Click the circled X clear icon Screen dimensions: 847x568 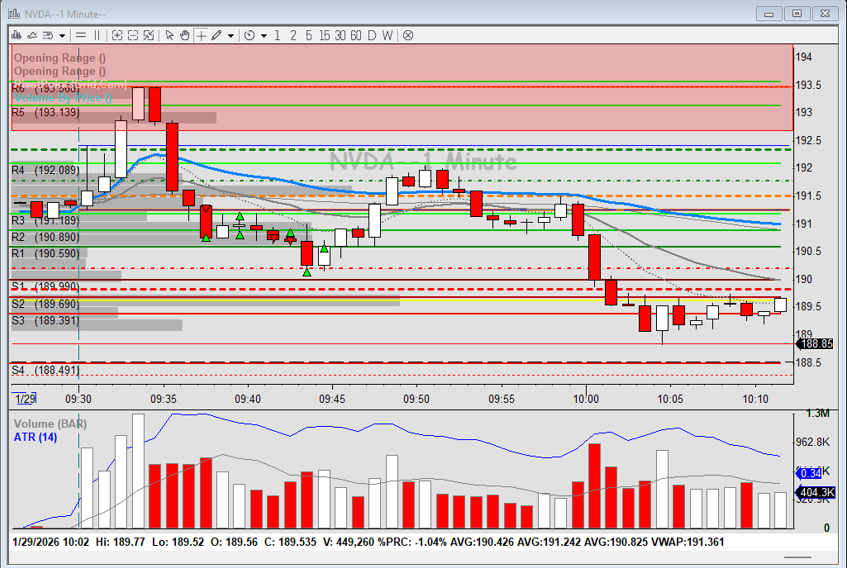(408, 36)
